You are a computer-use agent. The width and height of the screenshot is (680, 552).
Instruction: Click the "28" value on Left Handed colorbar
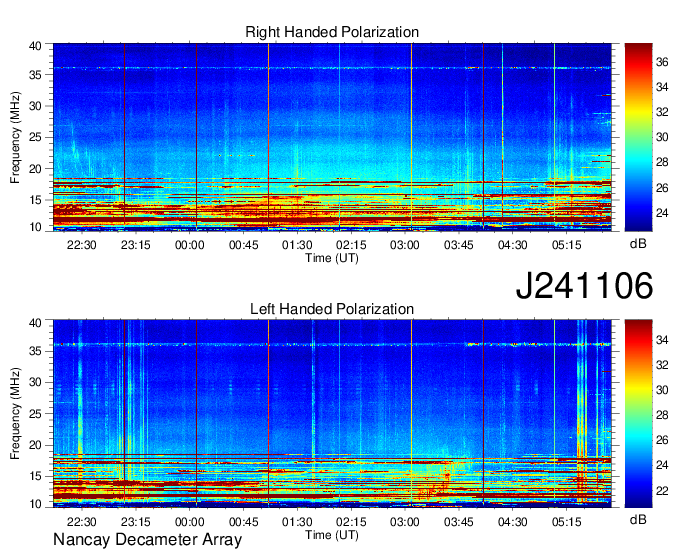pos(662,415)
